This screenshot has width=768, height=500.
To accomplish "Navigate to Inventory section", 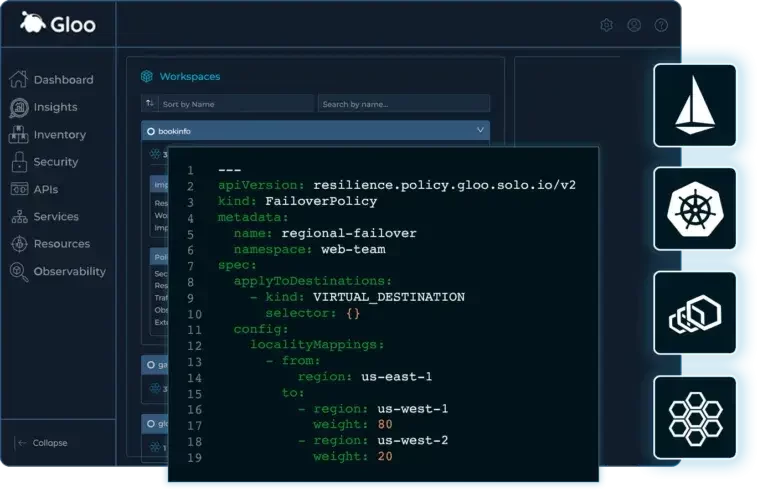I will coord(59,135).
